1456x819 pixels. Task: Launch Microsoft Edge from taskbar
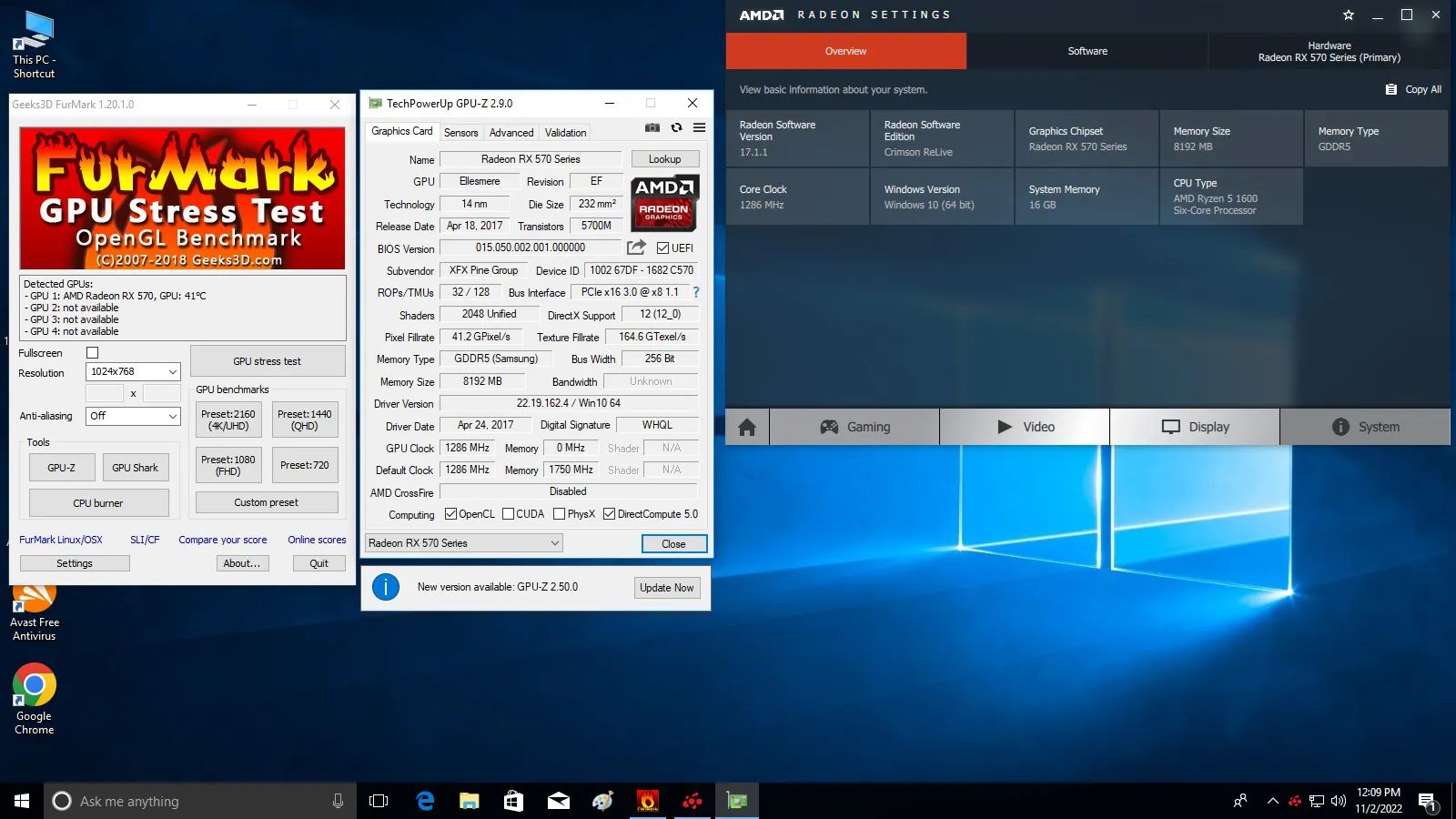click(x=425, y=801)
